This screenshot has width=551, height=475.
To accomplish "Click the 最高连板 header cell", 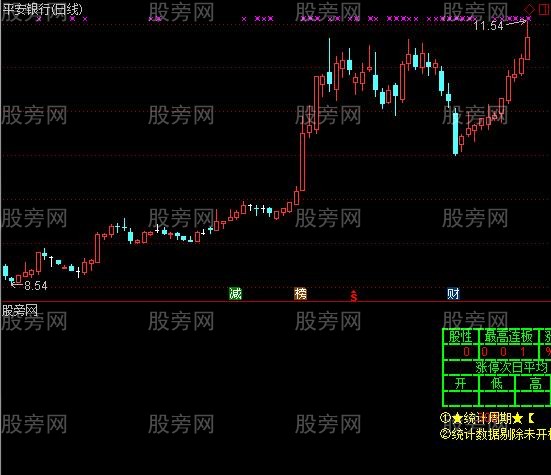I will pos(508,337).
